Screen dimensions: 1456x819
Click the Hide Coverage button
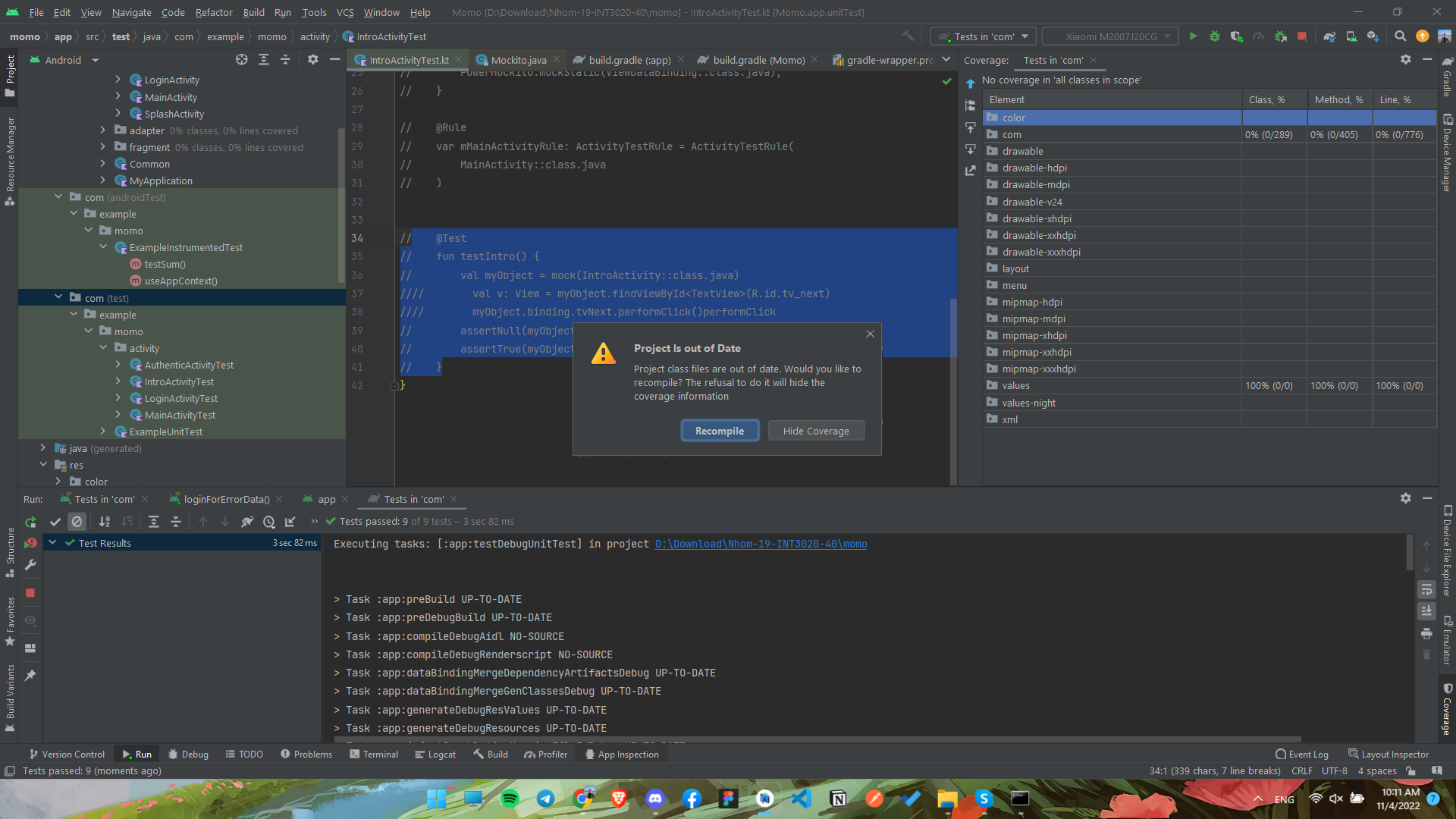pyautogui.click(x=815, y=431)
